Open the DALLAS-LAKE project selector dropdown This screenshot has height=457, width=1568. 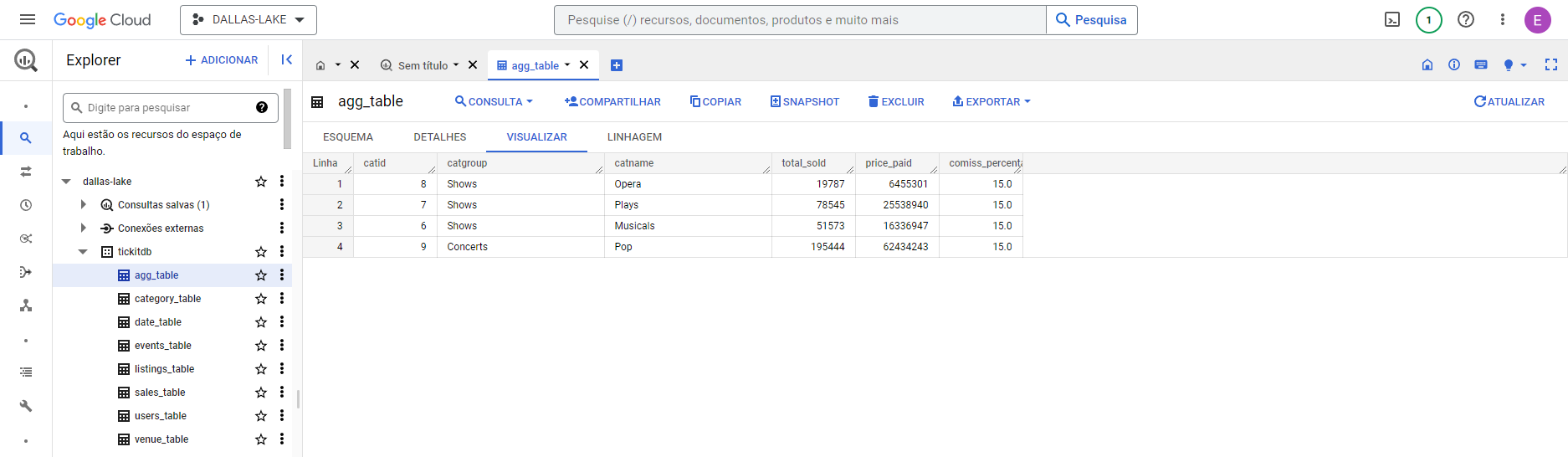249,20
